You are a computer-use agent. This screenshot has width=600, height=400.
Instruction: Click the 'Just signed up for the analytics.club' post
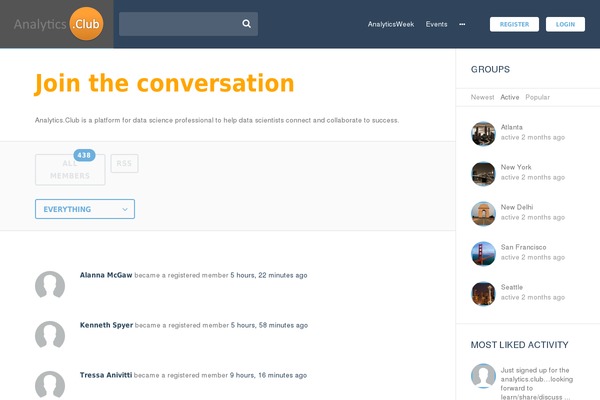pyautogui.click(x=537, y=384)
